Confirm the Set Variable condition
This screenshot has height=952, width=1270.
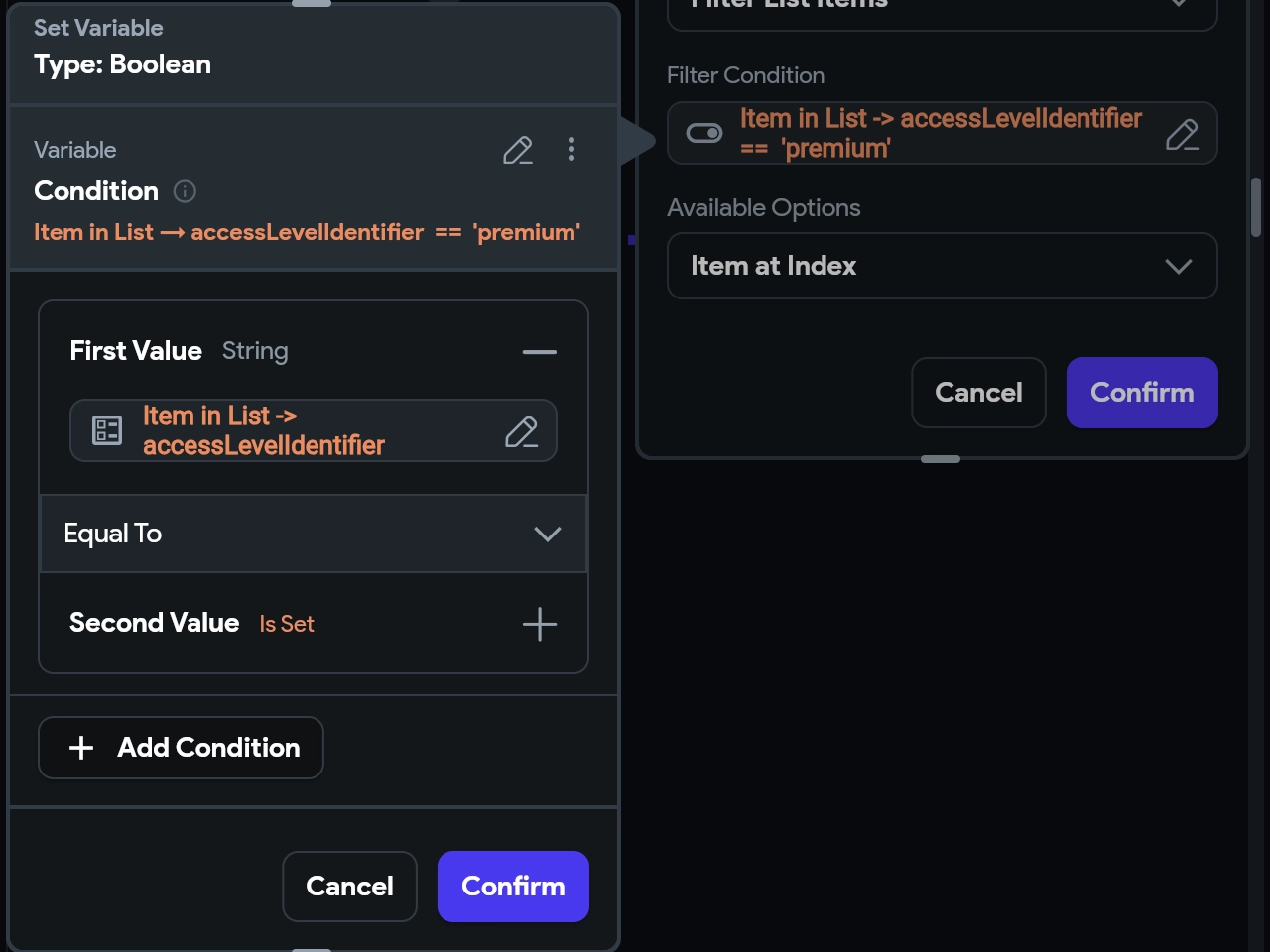tap(513, 887)
